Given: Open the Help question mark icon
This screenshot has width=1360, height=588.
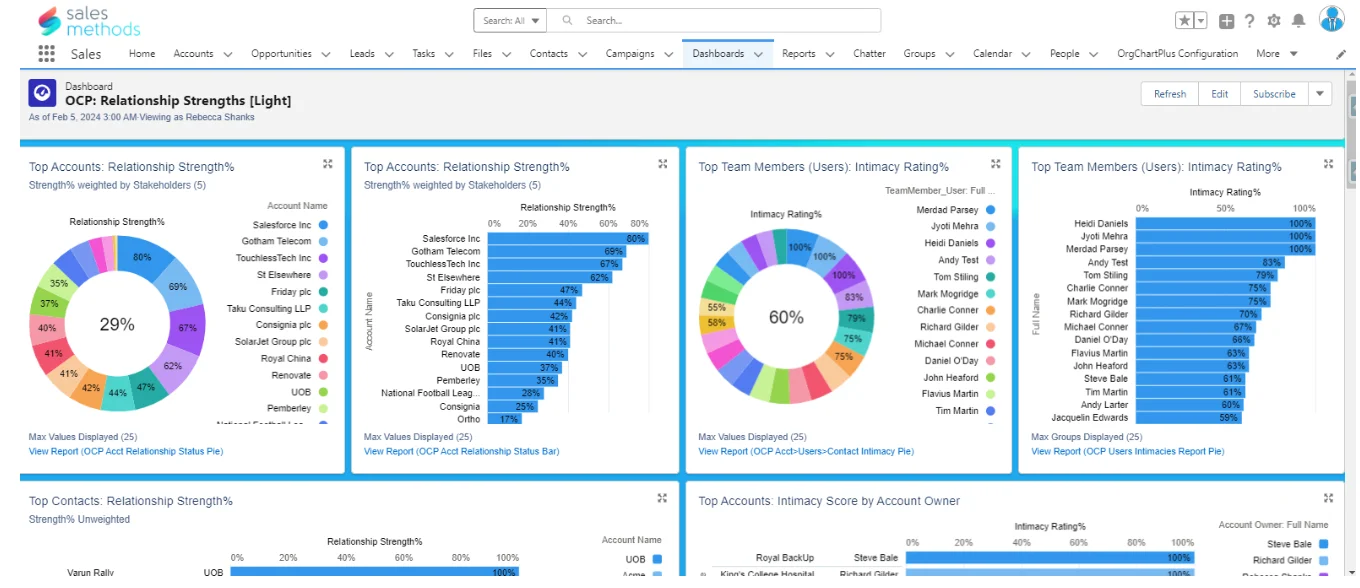Looking at the screenshot, I should [1249, 20].
